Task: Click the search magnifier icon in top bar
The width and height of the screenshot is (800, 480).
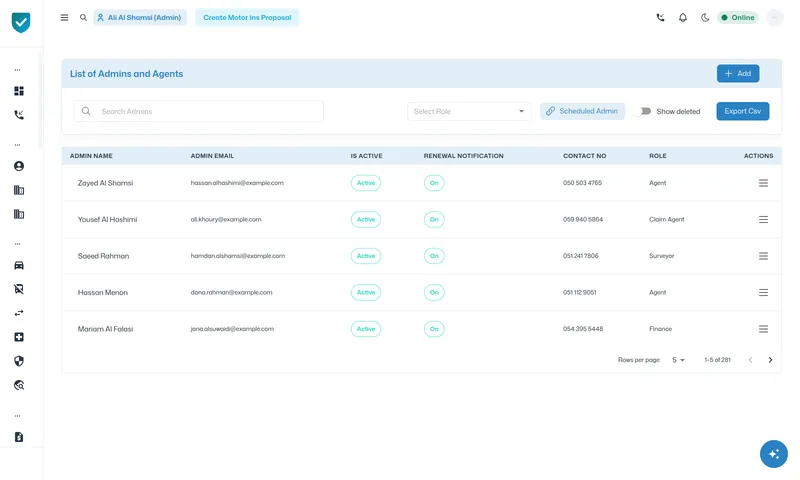Action: coord(83,17)
